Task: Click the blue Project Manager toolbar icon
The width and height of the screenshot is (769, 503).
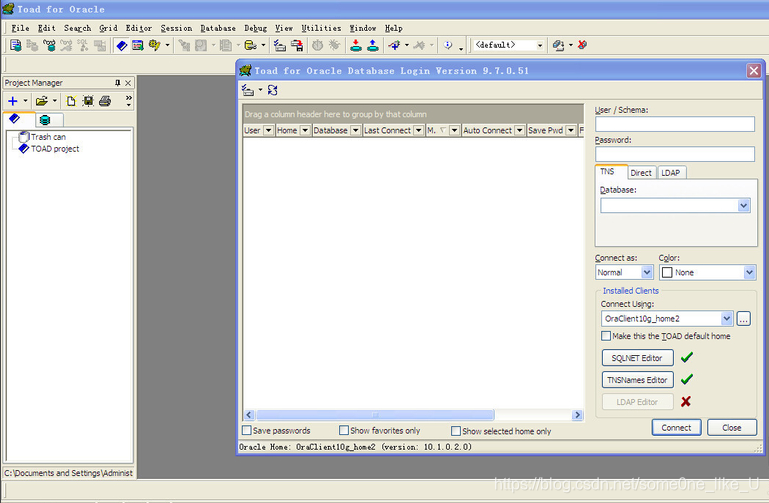Action: [x=122, y=46]
